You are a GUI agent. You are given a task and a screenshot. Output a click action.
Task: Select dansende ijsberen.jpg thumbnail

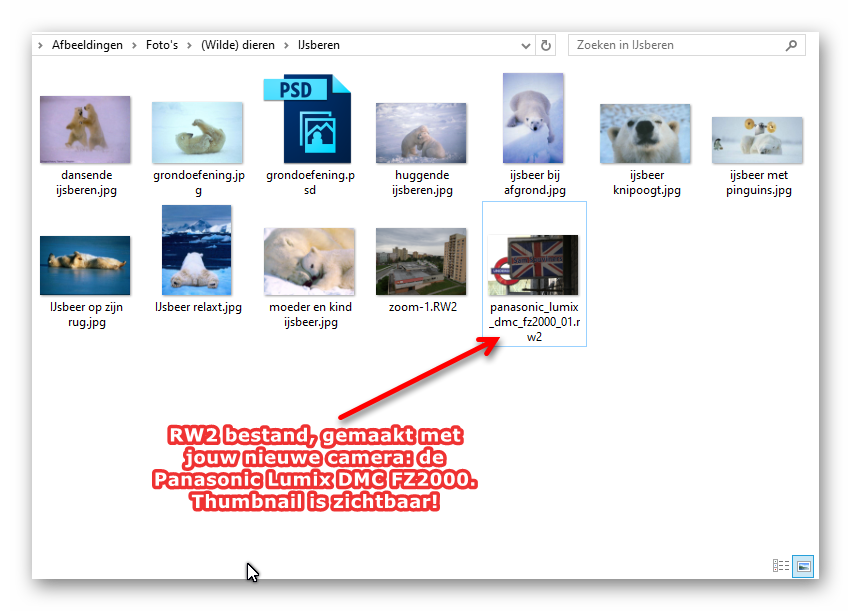coord(85,129)
